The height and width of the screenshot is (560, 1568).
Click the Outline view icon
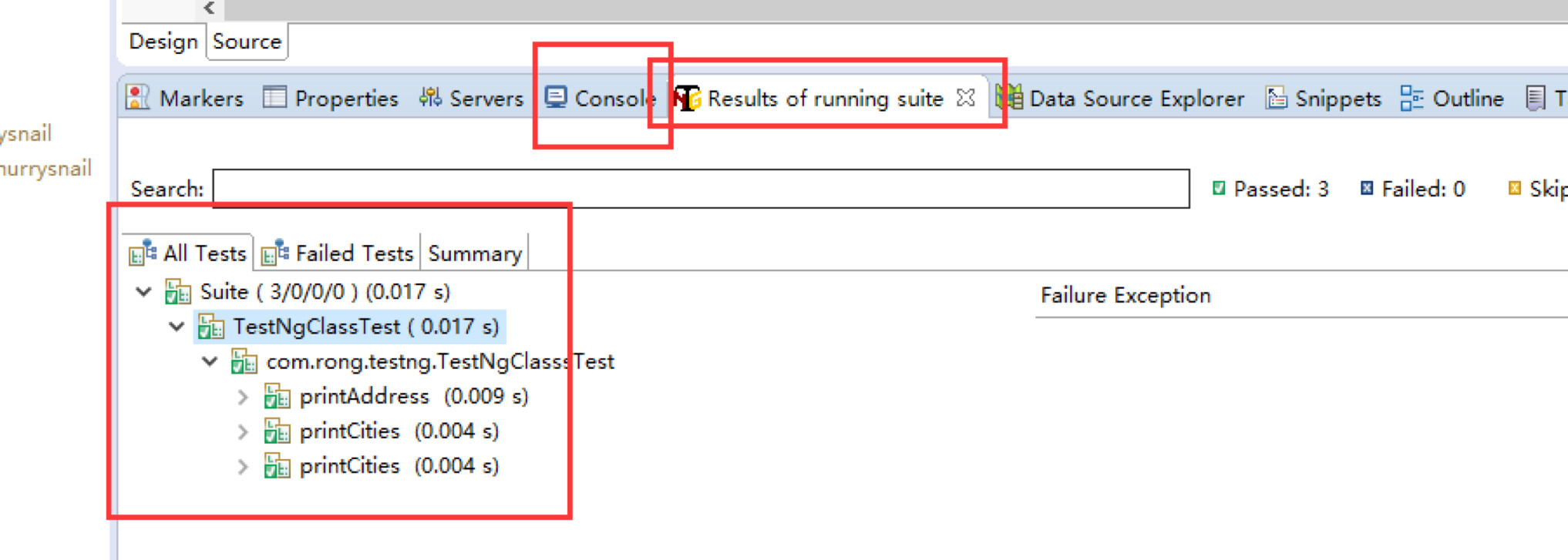[x=1412, y=98]
